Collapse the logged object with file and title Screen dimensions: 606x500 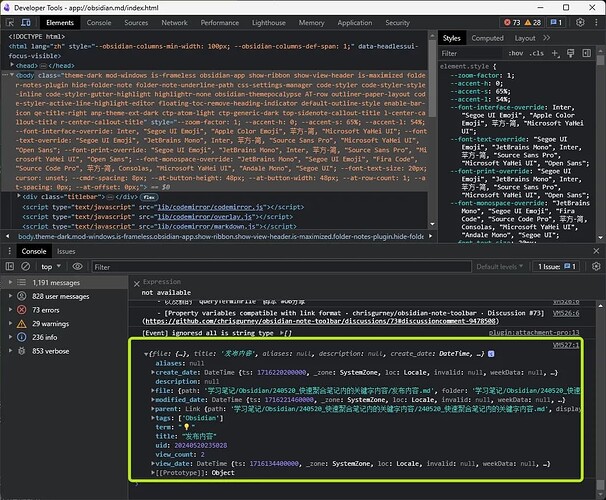coord(146,354)
